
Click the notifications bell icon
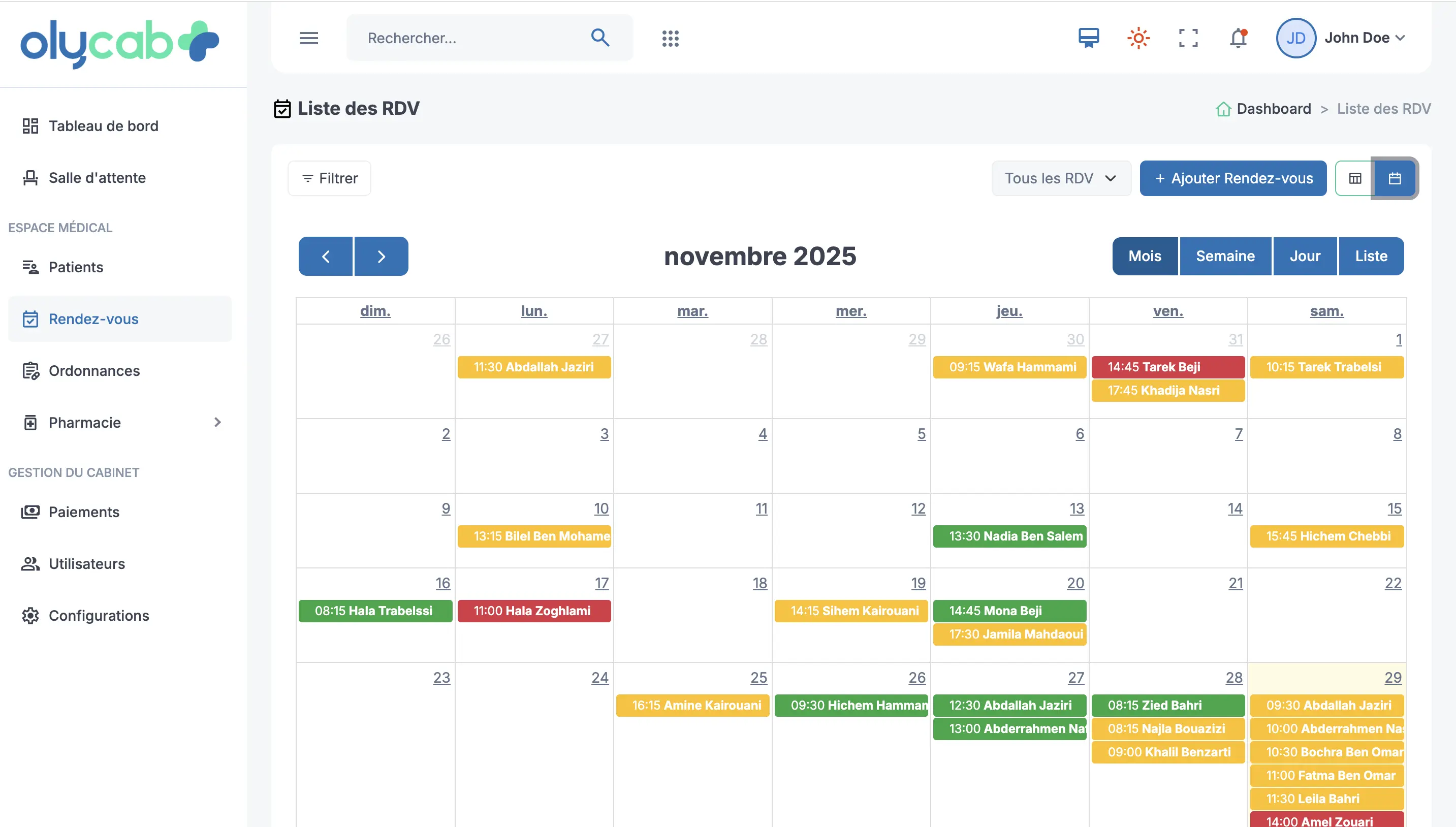click(x=1238, y=38)
